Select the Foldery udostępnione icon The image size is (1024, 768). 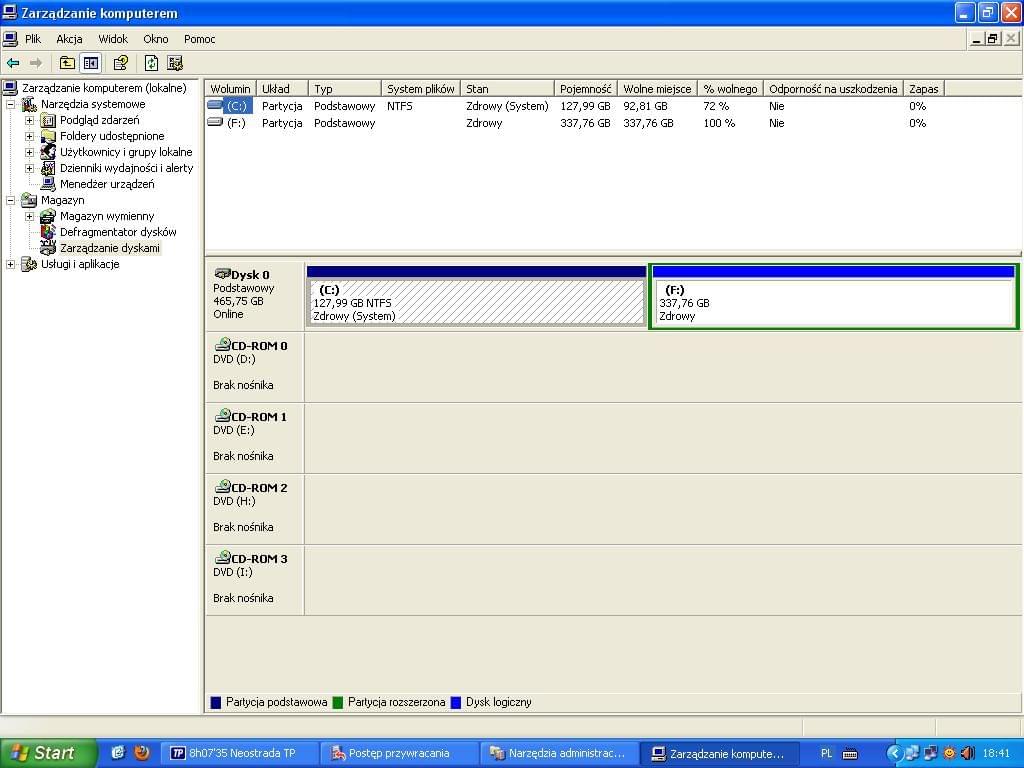click(x=48, y=136)
